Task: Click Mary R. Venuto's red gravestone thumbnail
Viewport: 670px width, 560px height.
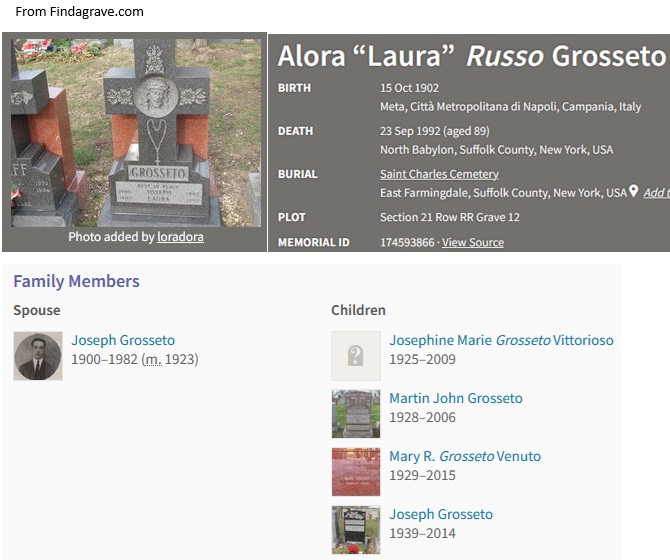Action: pyautogui.click(x=356, y=472)
